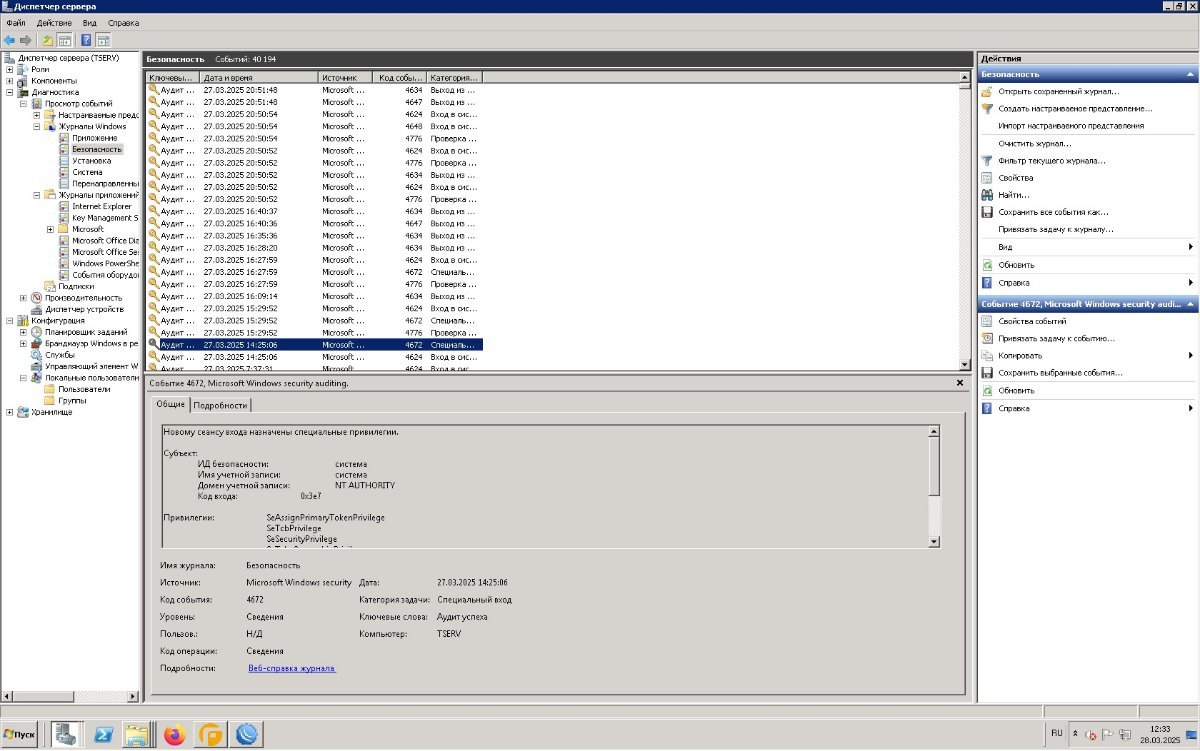Click Привязать задачу к журналу action
Screen dimensions: 1200x751
(x=1056, y=229)
